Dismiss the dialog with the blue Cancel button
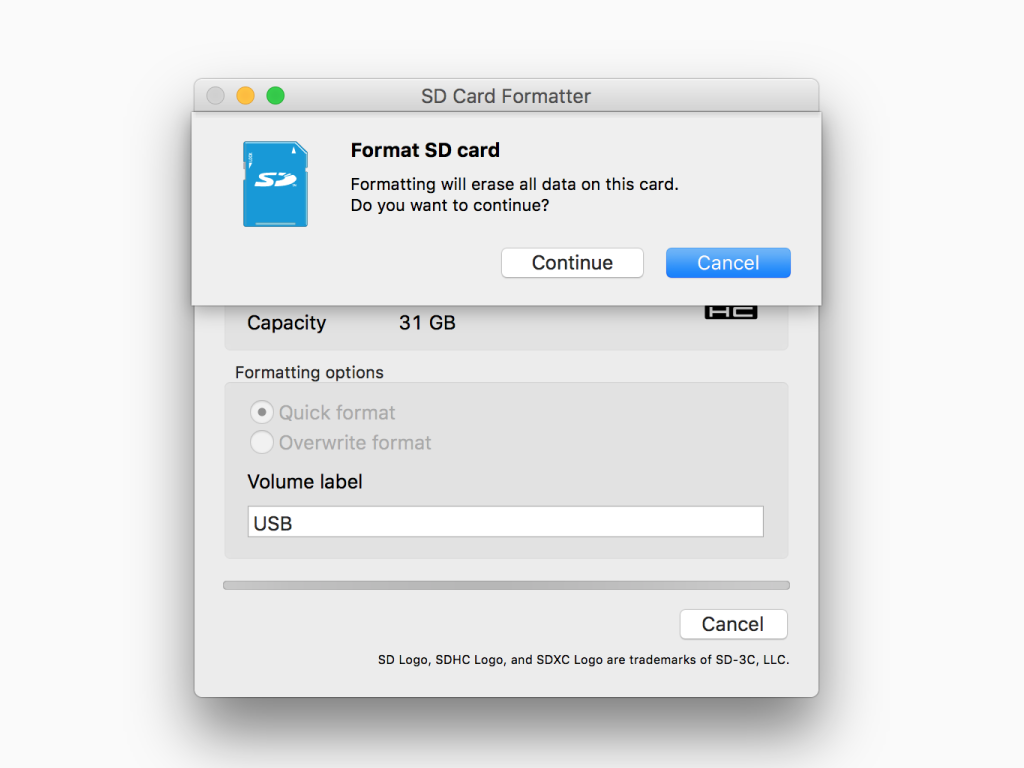1024x768 pixels. coord(728,263)
